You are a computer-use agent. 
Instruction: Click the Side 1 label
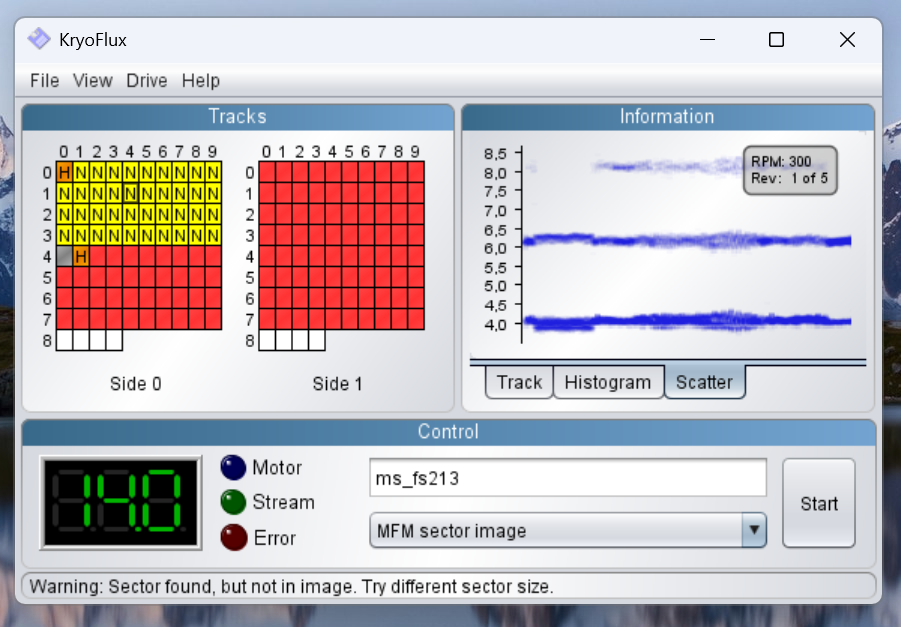tap(338, 384)
